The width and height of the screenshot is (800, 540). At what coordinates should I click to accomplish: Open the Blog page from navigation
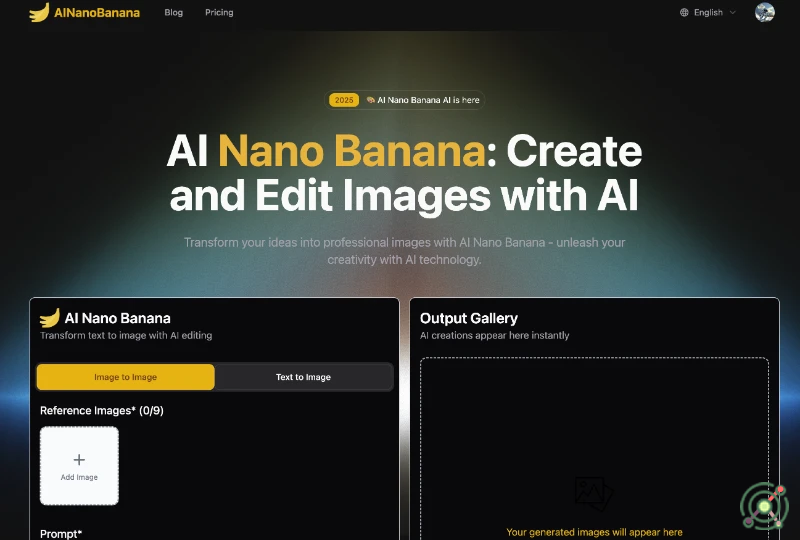(174, 13)
